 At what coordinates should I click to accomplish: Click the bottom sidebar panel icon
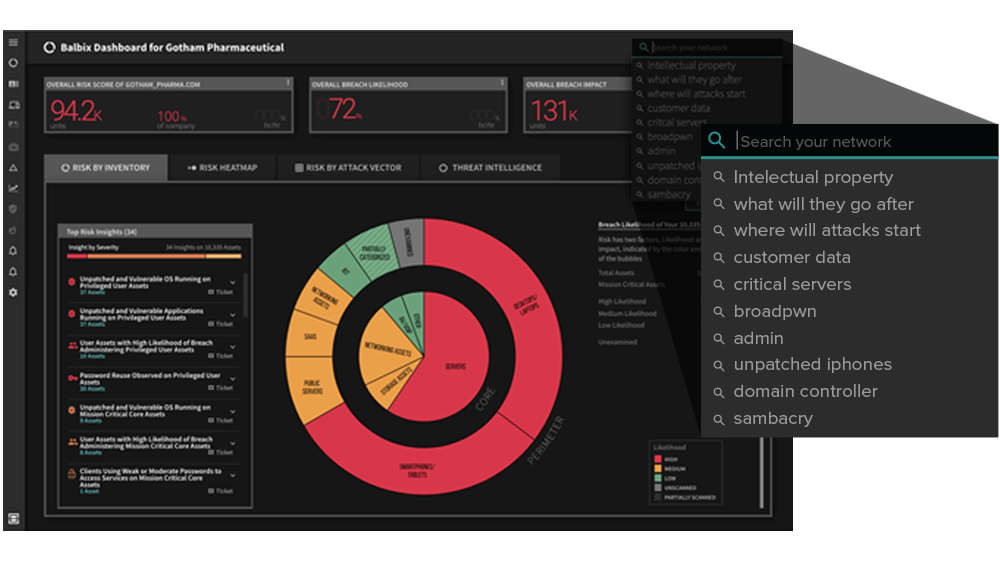tap(13, 519)
